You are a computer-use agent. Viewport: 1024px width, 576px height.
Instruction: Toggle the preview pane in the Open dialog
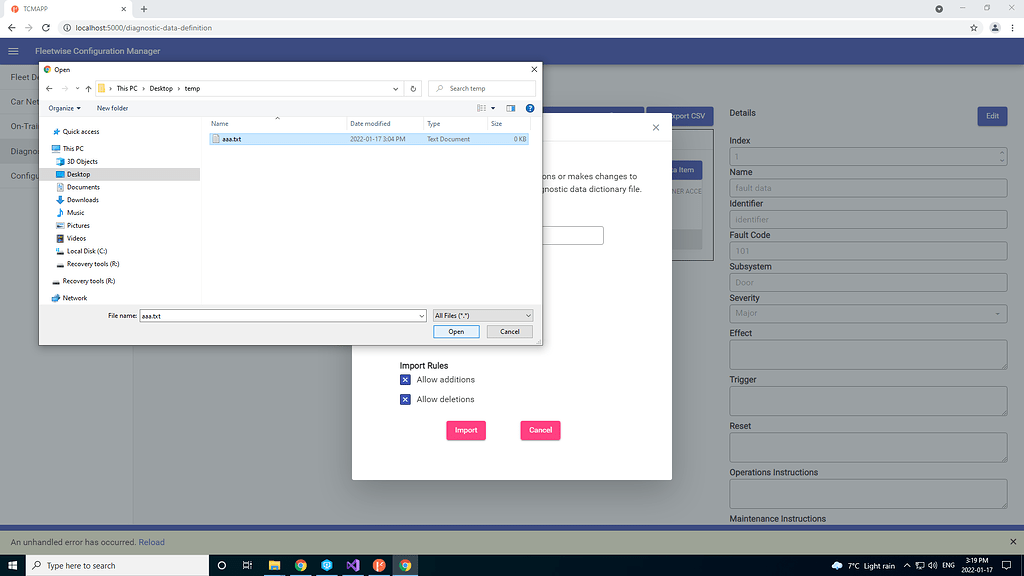[x=511, y=108]
